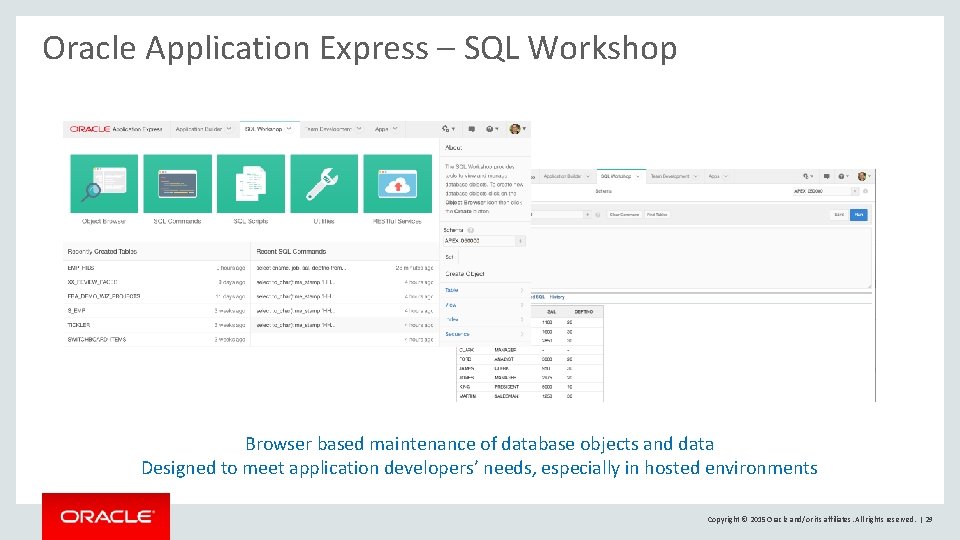
Task: Expand the Apps chevron in the back window
Action: coord(726,176)
